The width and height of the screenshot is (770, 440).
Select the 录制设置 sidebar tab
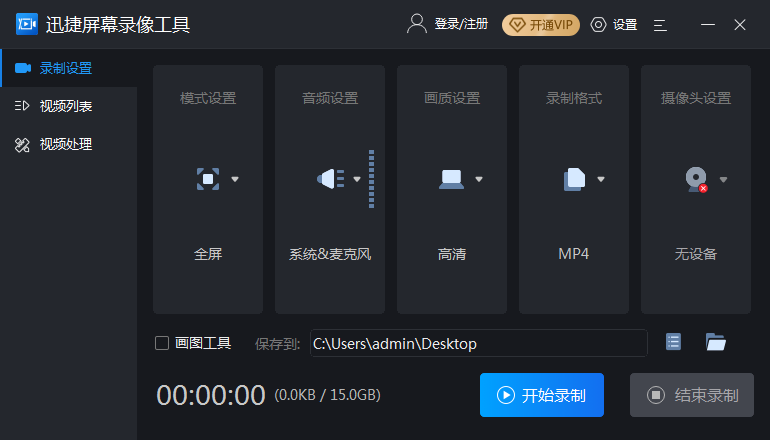(x=69, y=68)
